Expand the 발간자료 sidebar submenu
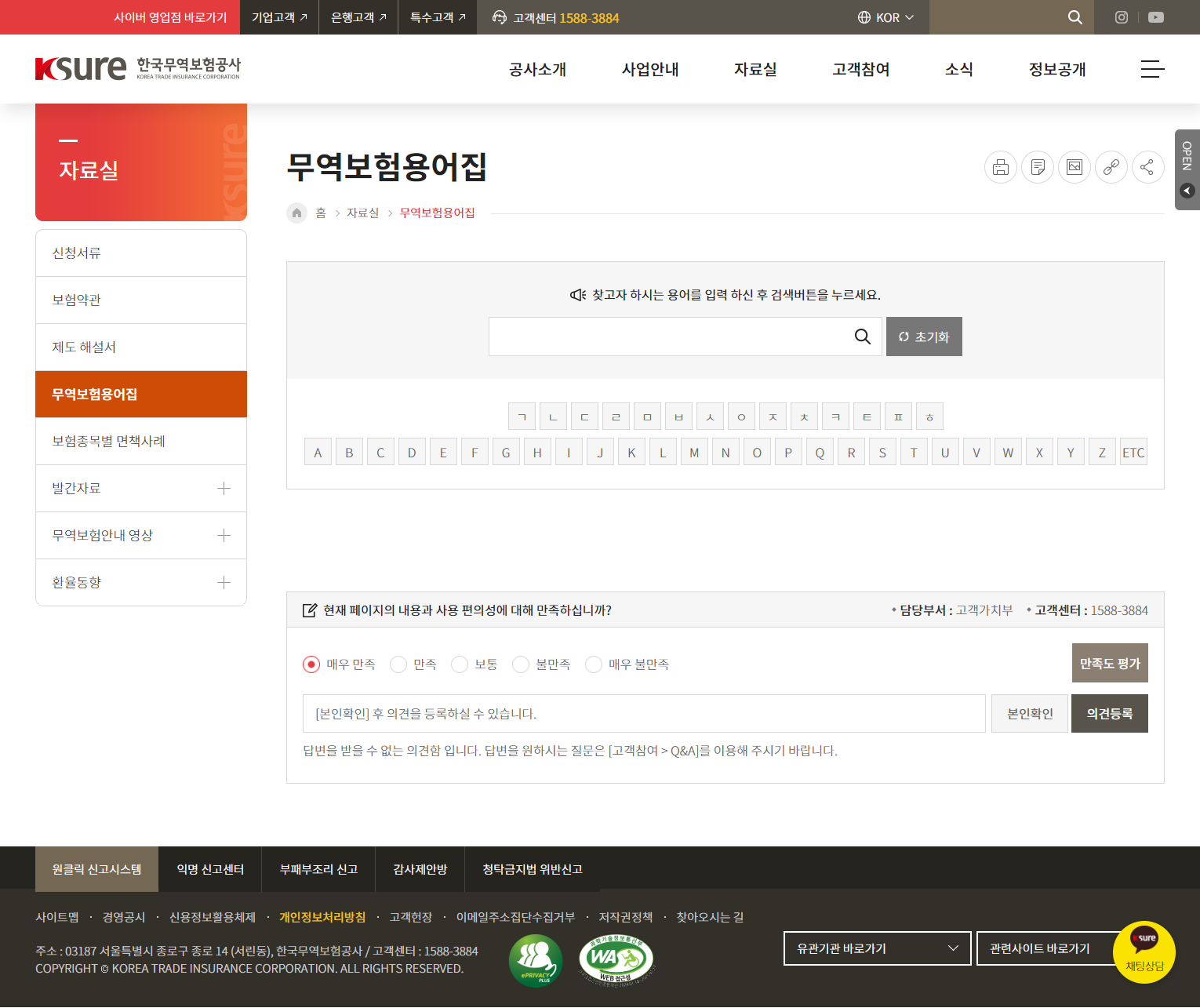The width and height of the screenshot is (1200, 1008). pos(224,489)
